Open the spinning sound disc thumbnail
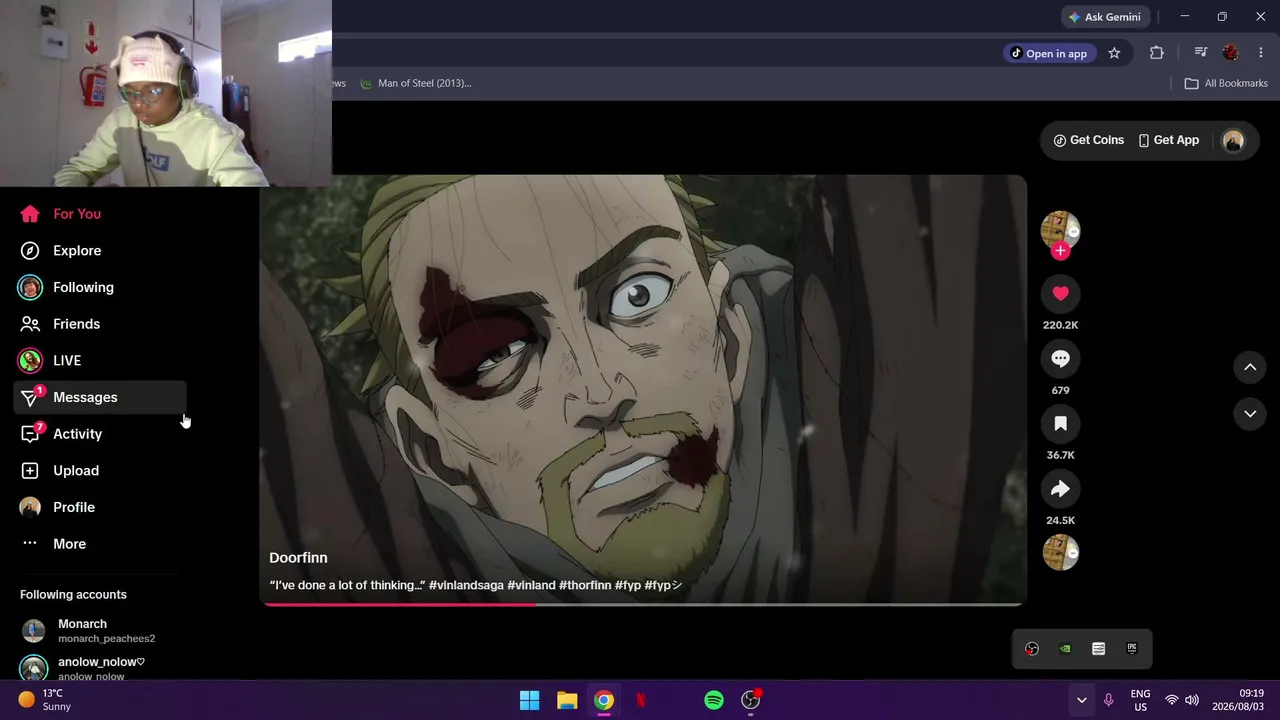 [1060, 553]
